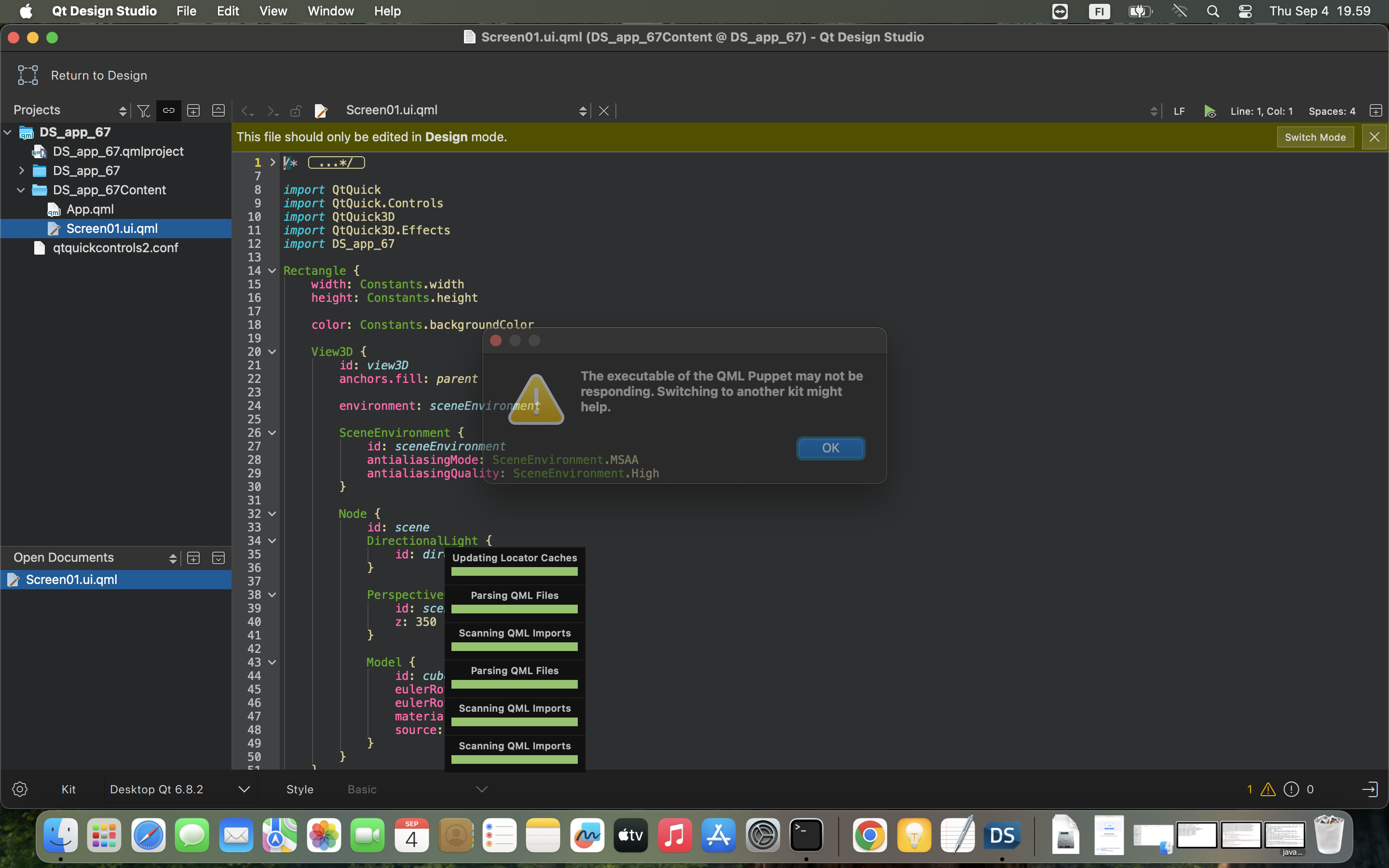Select DS_app_67.qmlproject in the tree
This screenshot has height=868, width=1389.
pos(118,151)
